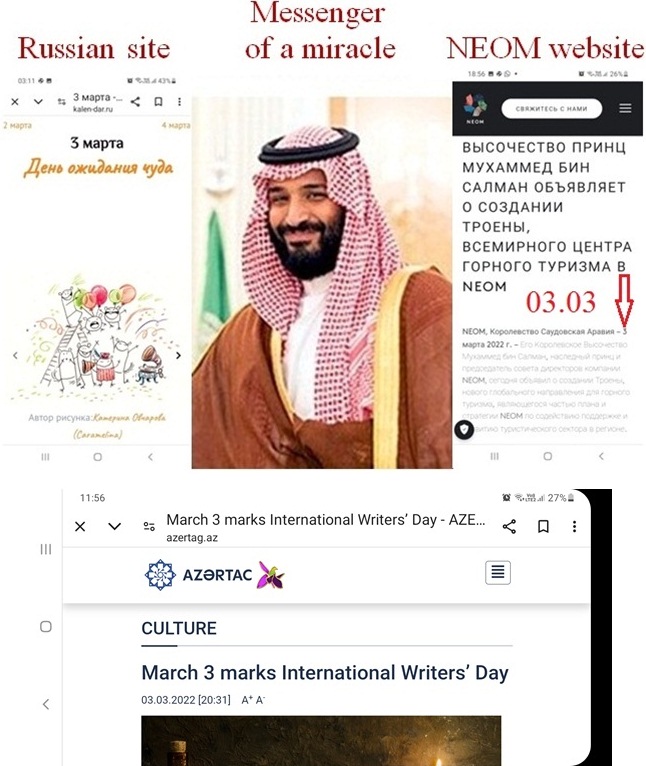Click the СВЯЖИТЕСЬ С НАМИ button
Screen dimensions: 646x766
point(552,108)
